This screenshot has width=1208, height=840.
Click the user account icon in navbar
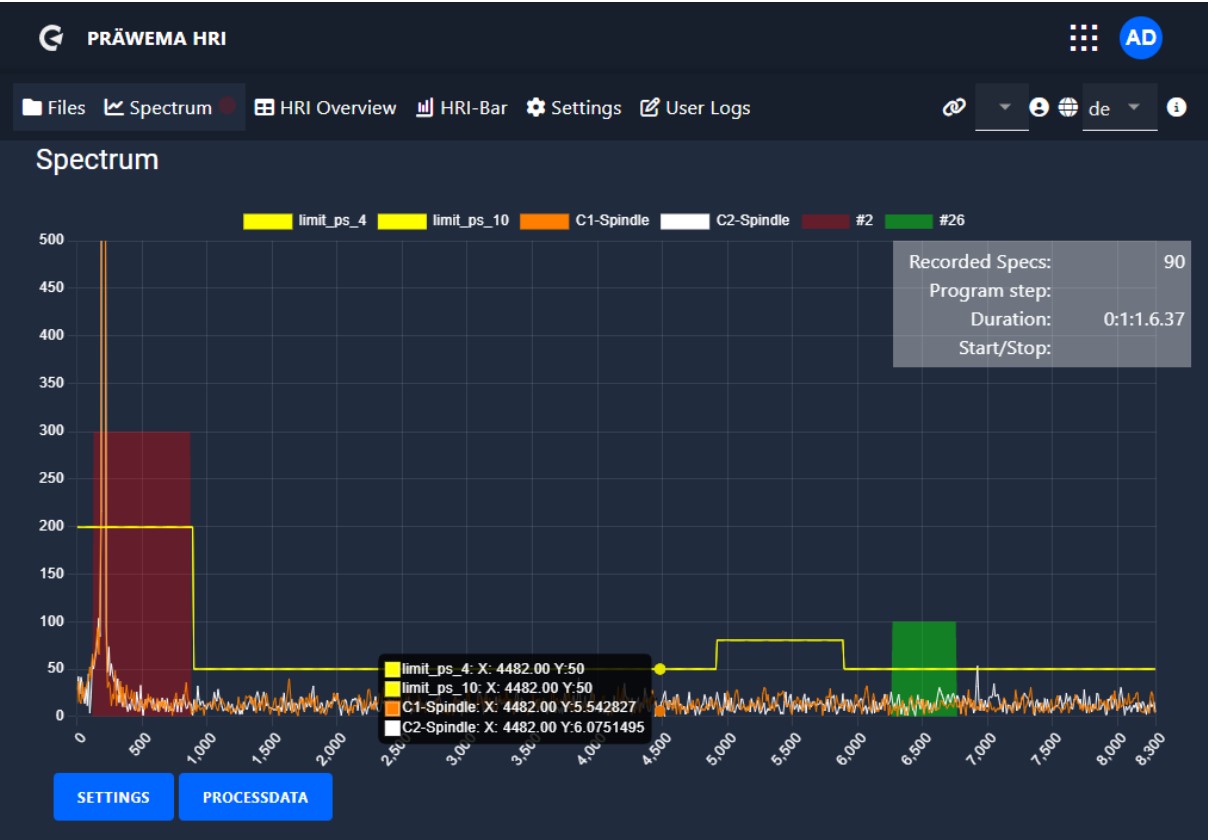(x=1039, y=108)
